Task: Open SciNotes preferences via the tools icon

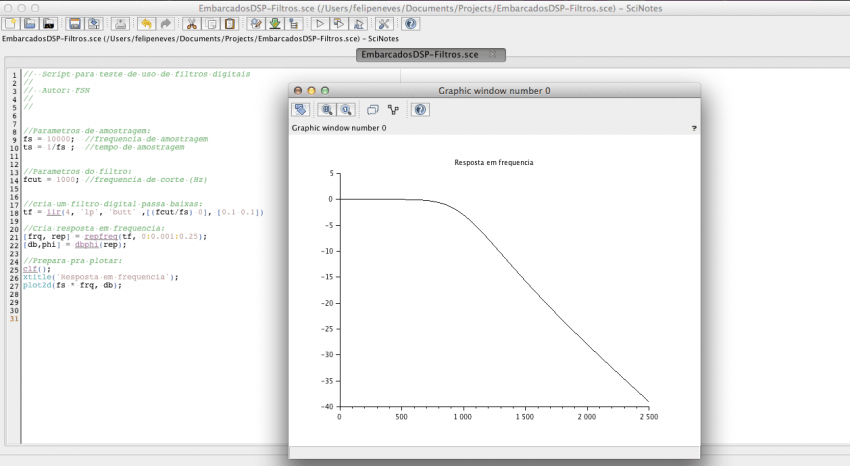Action: point(384,24)
